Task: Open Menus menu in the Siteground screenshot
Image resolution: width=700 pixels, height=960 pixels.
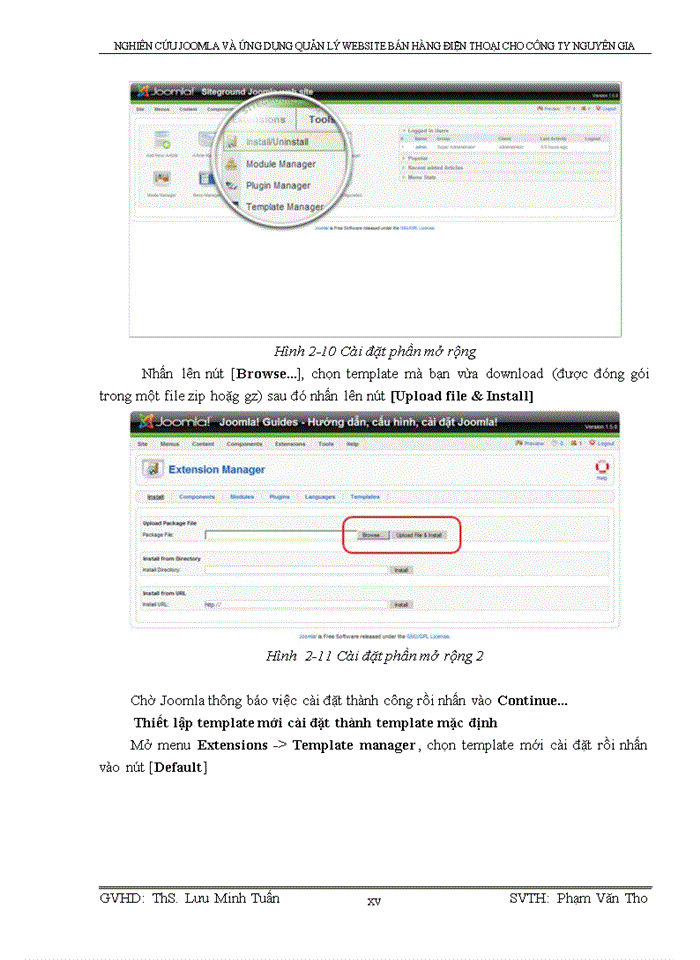Action: [162, 110]
